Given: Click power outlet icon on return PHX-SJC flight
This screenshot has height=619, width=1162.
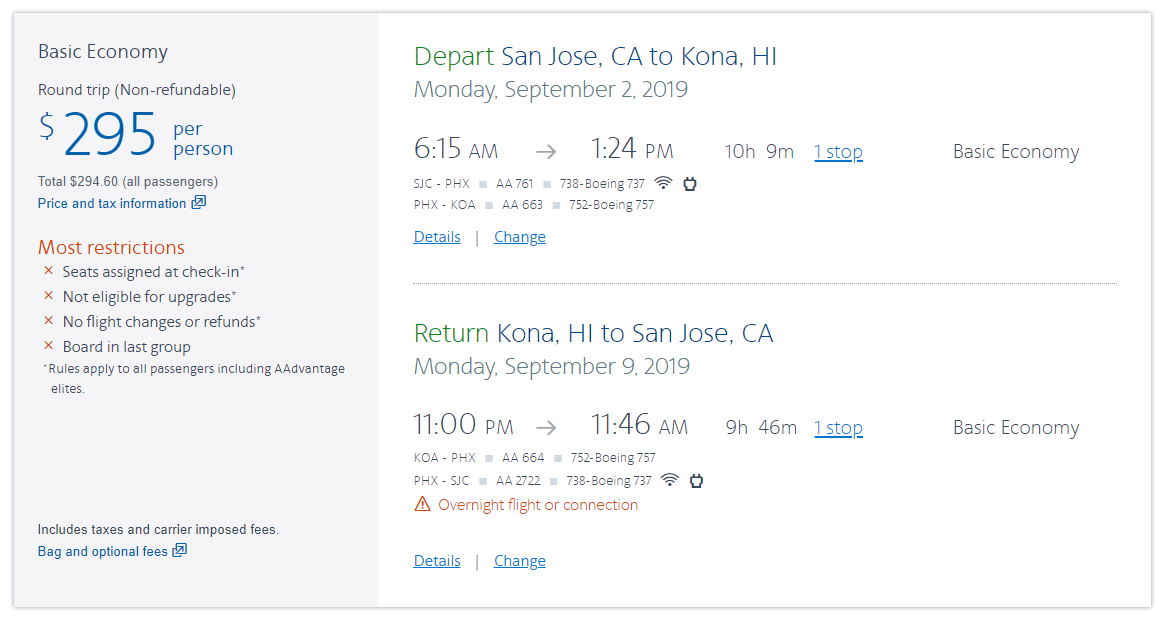Looking at the screenshot, I should (696, 480).
